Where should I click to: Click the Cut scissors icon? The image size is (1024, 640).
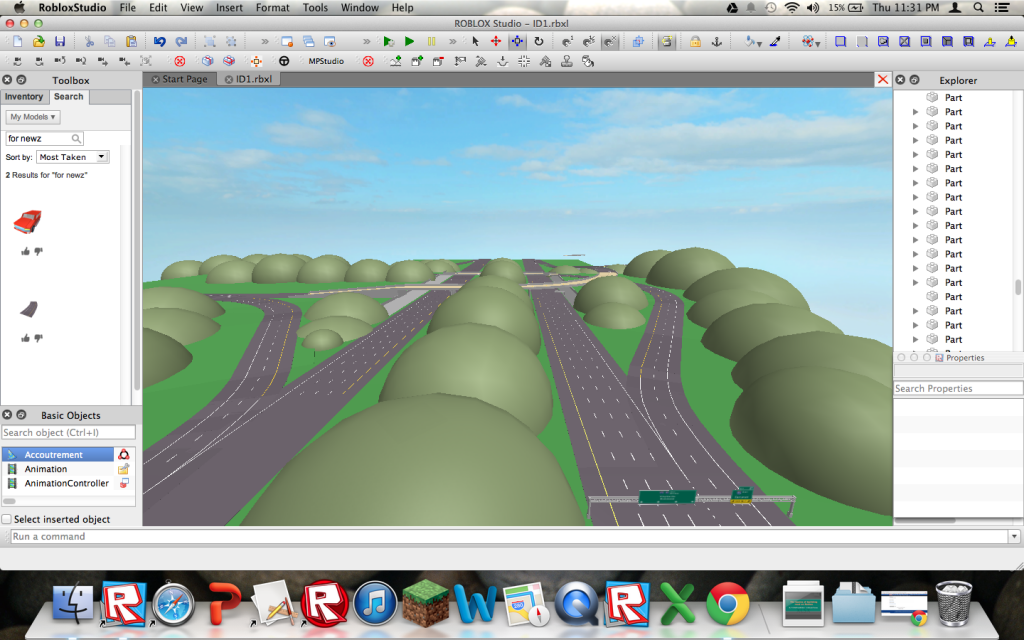click(x=89, y=41)
